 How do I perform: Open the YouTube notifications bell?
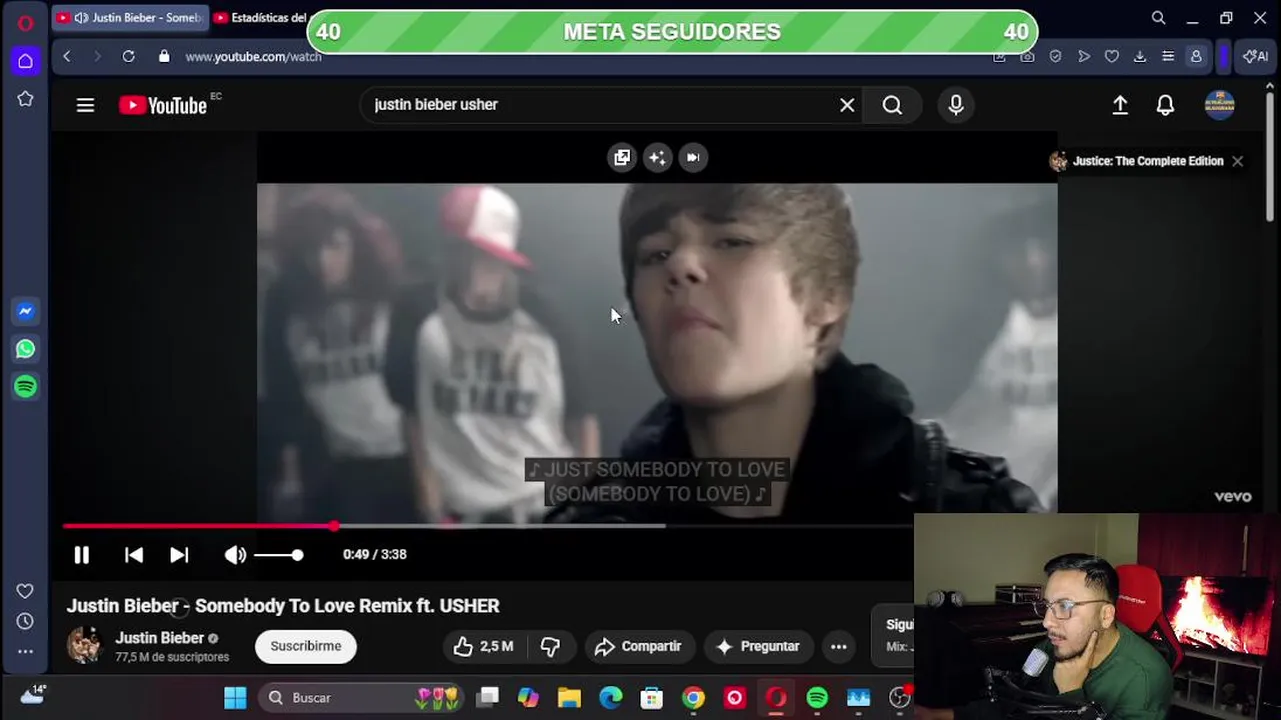click(x=1165, y=105)
